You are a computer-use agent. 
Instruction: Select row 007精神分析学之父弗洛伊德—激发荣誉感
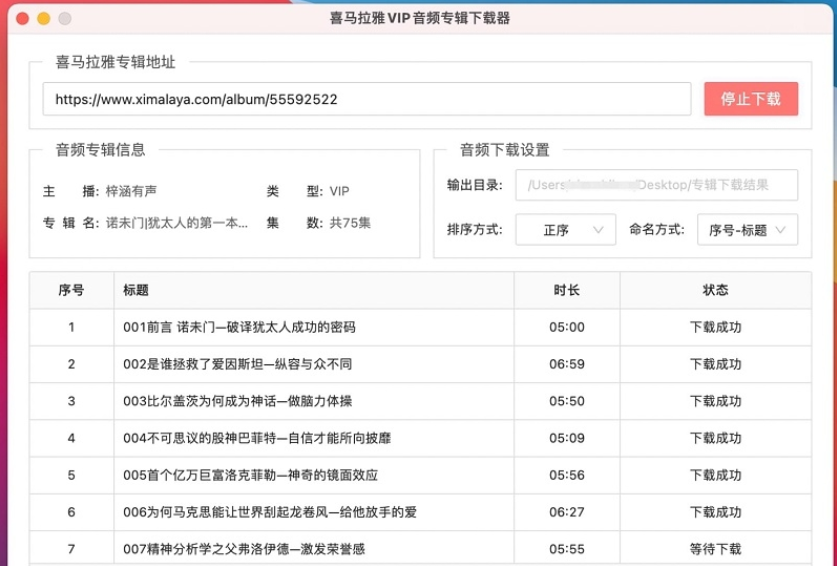click(421, 549)
